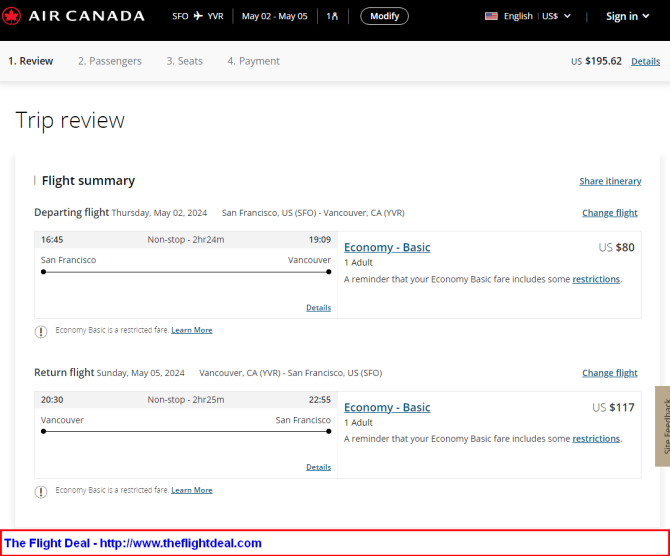670x556 pixels.
Task: Select the 3. Seats step
Action: (x=185, y=61)
